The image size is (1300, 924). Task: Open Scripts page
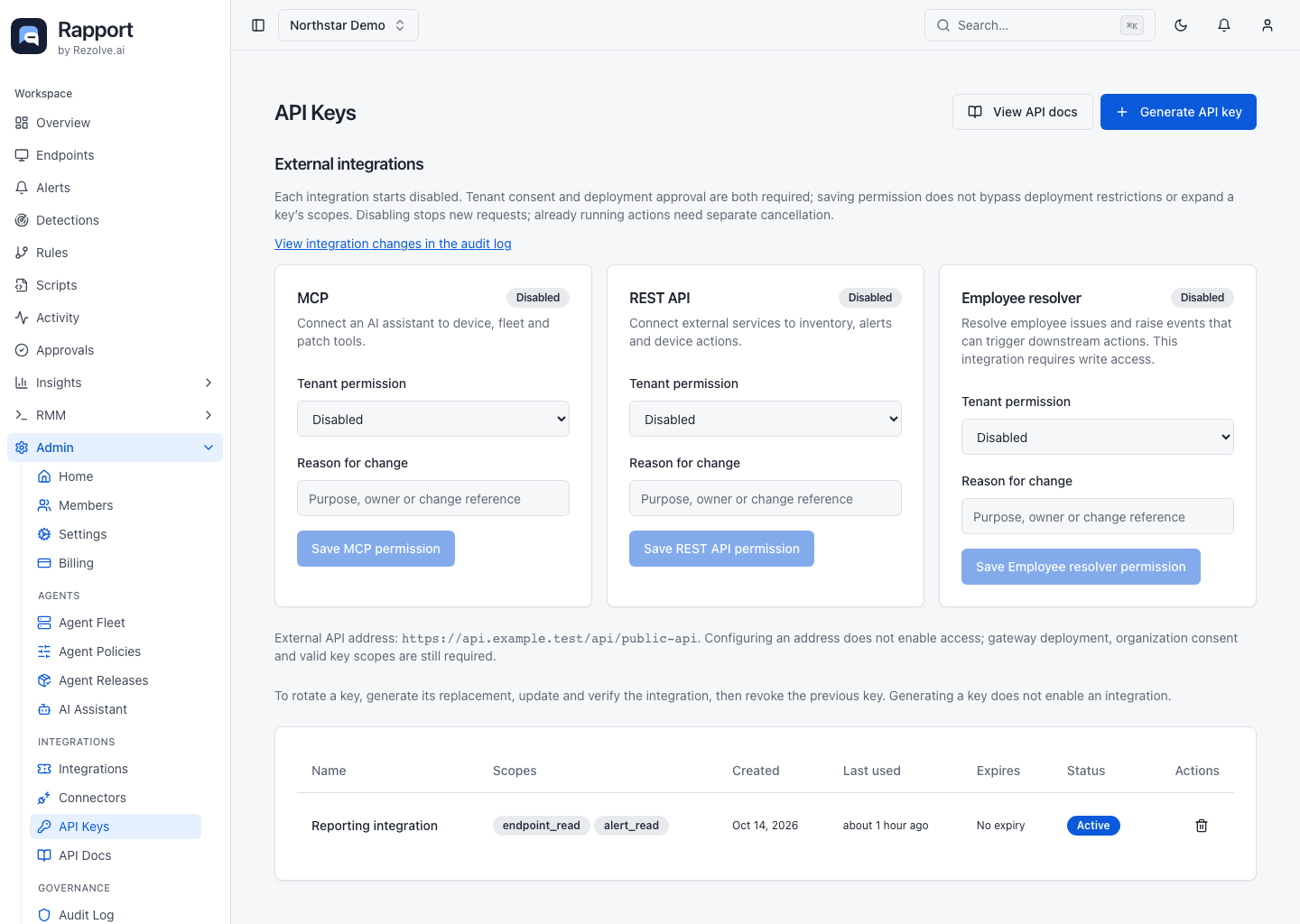click(x=116, y=285)
